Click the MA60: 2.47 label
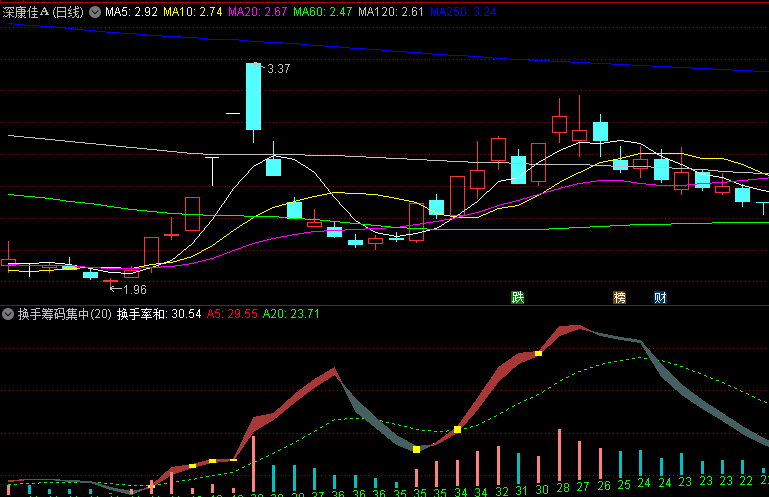769x497 pixels. pyautogui.click(x=322, y=12)
